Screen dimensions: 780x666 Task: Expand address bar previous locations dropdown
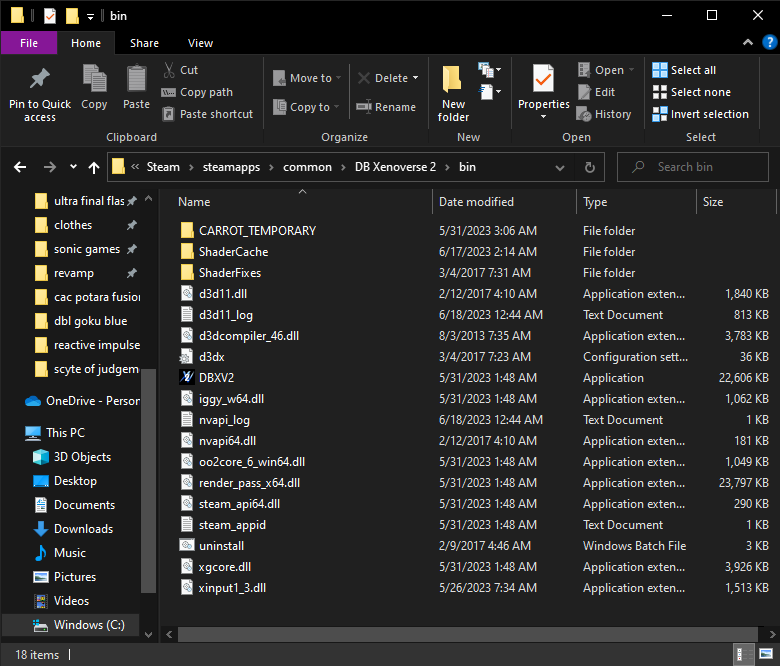(x=560, y=167)
